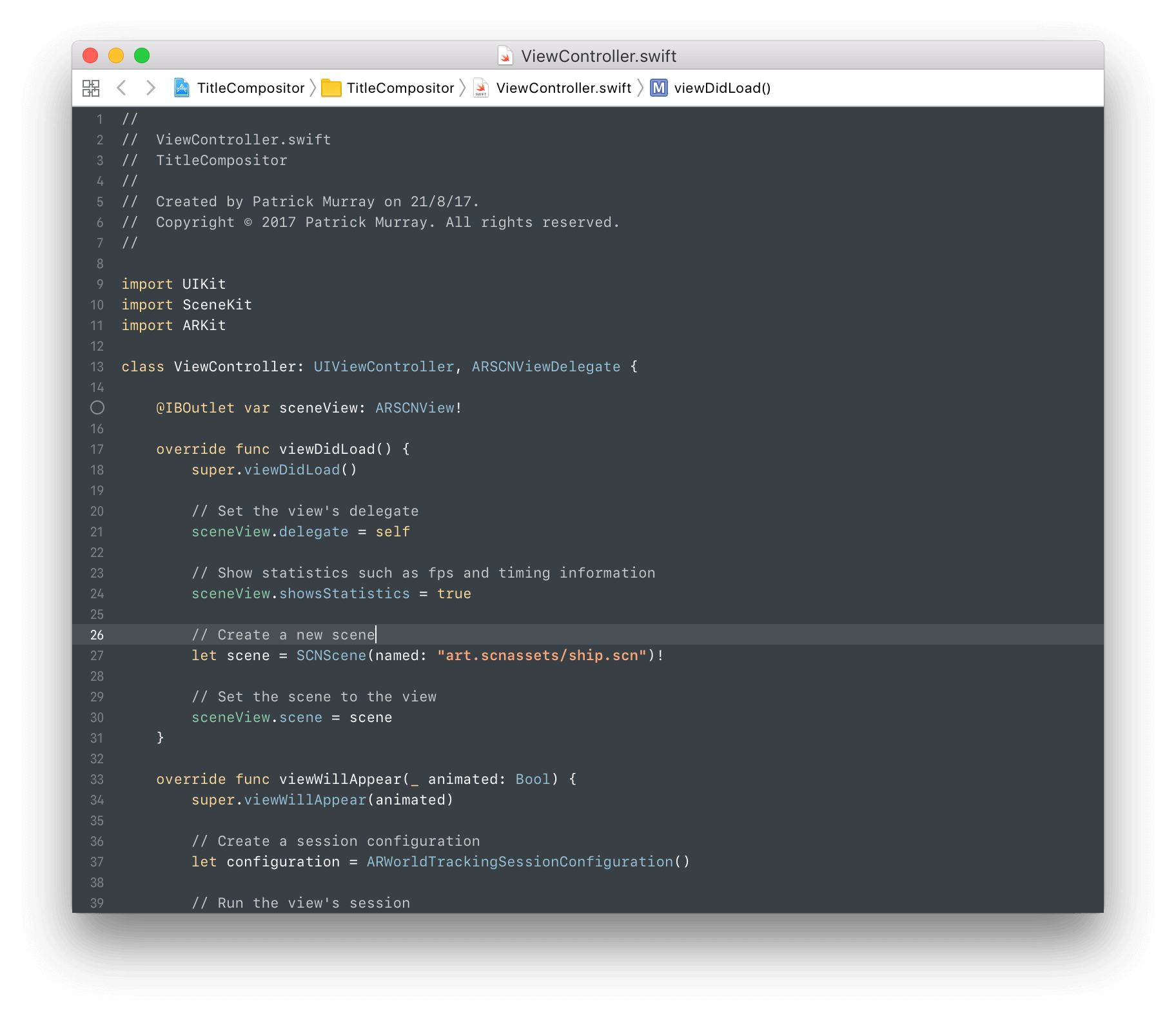Click the ARSCNView type on outlet line

pyautogui.click(x=415, y=408)
